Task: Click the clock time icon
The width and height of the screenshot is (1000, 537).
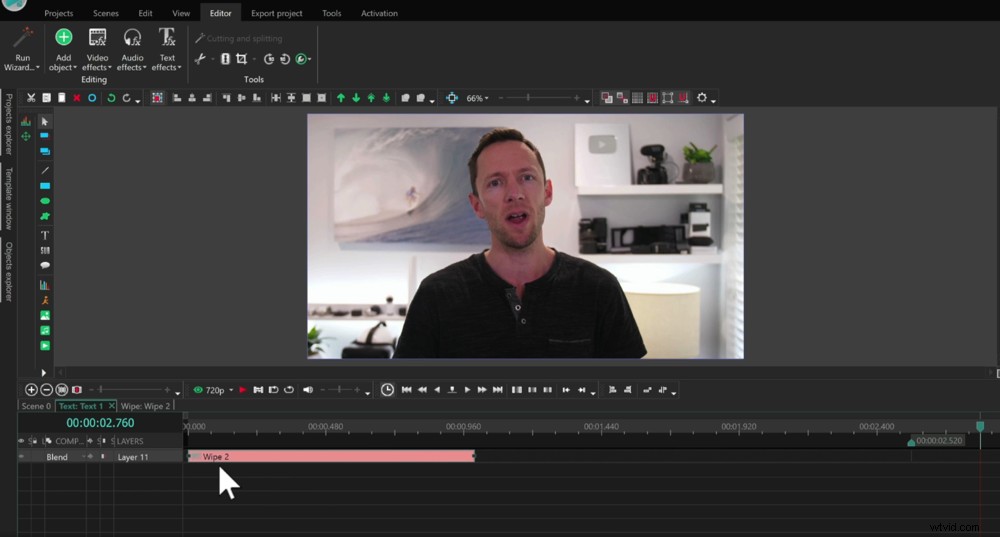Action: (x=387, y=390)
